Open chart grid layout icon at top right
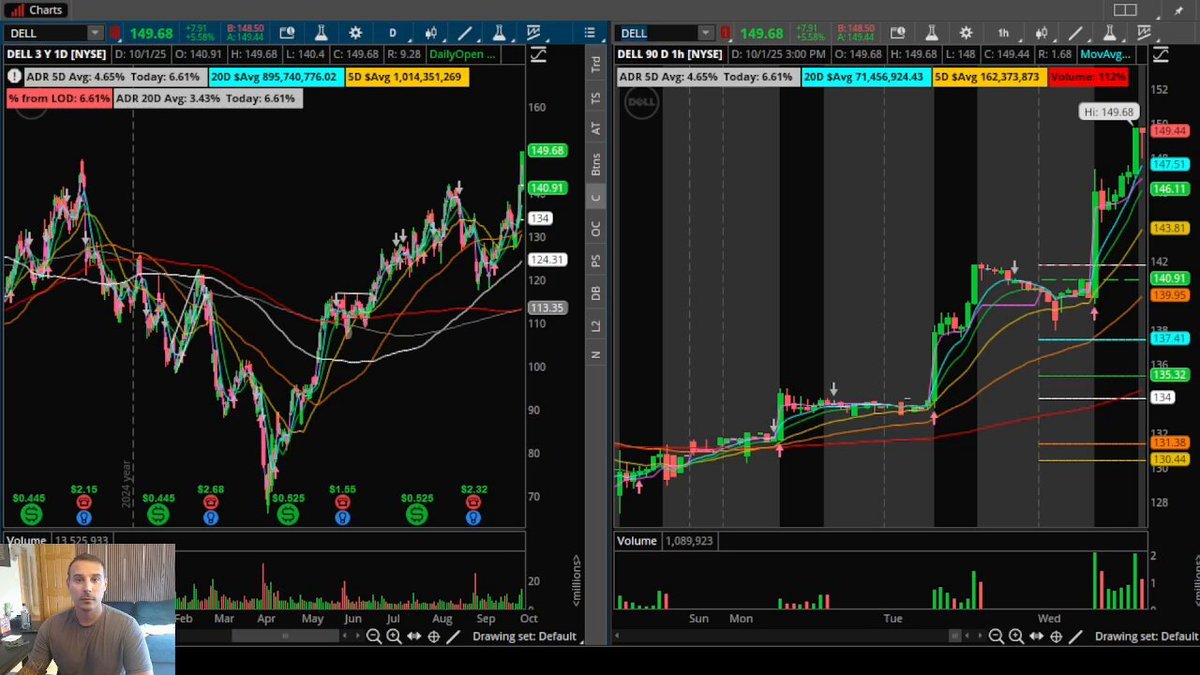Image resolution: width=1200 pixels, height=675 pixels. tap(1125, 10)
